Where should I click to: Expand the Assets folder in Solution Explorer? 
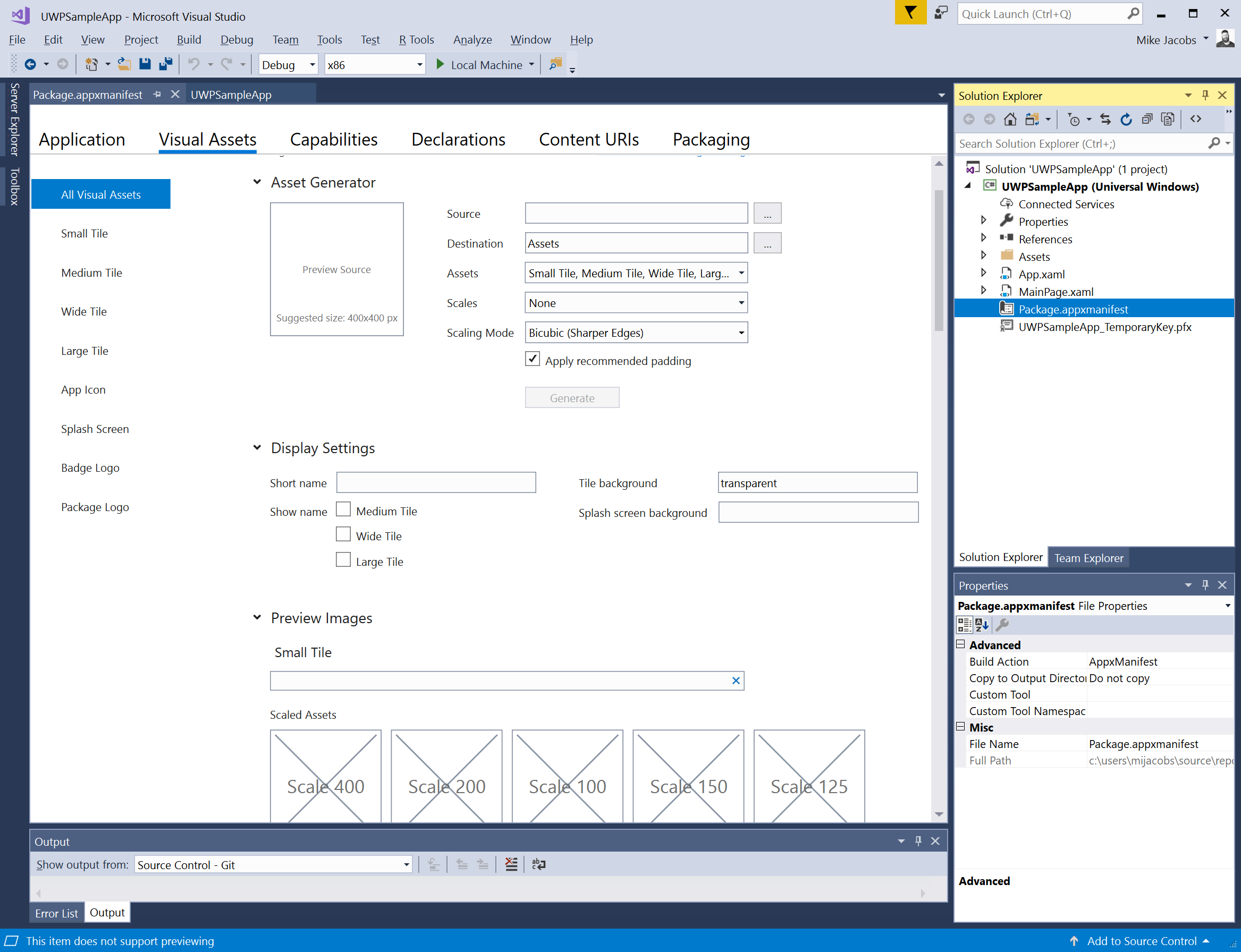pos(984,255)
